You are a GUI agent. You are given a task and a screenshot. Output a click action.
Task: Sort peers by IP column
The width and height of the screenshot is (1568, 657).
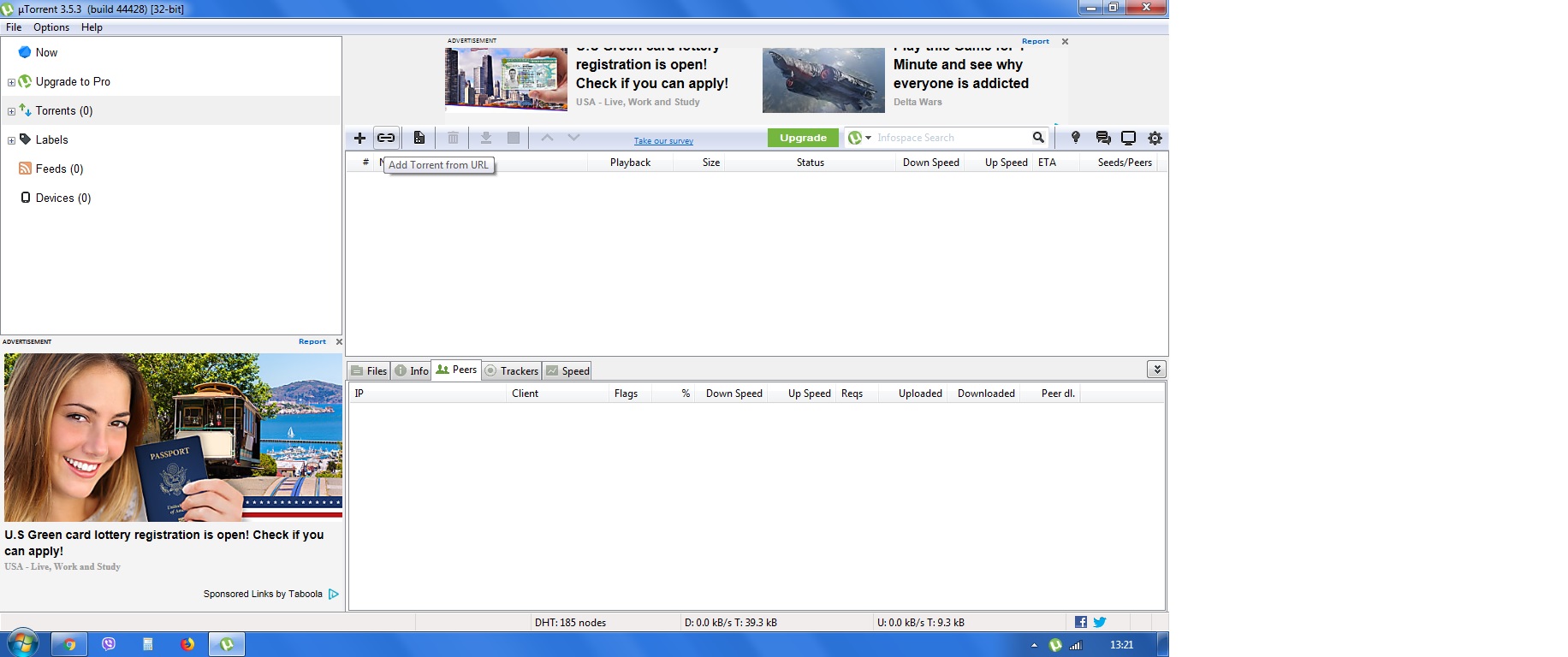(x=428, y=394)
